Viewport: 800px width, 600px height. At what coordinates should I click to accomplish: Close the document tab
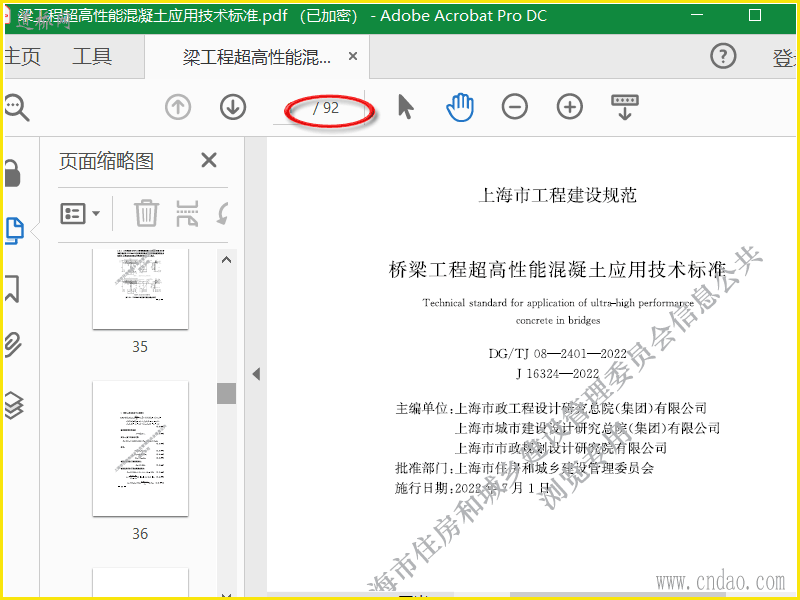(353, 56)
